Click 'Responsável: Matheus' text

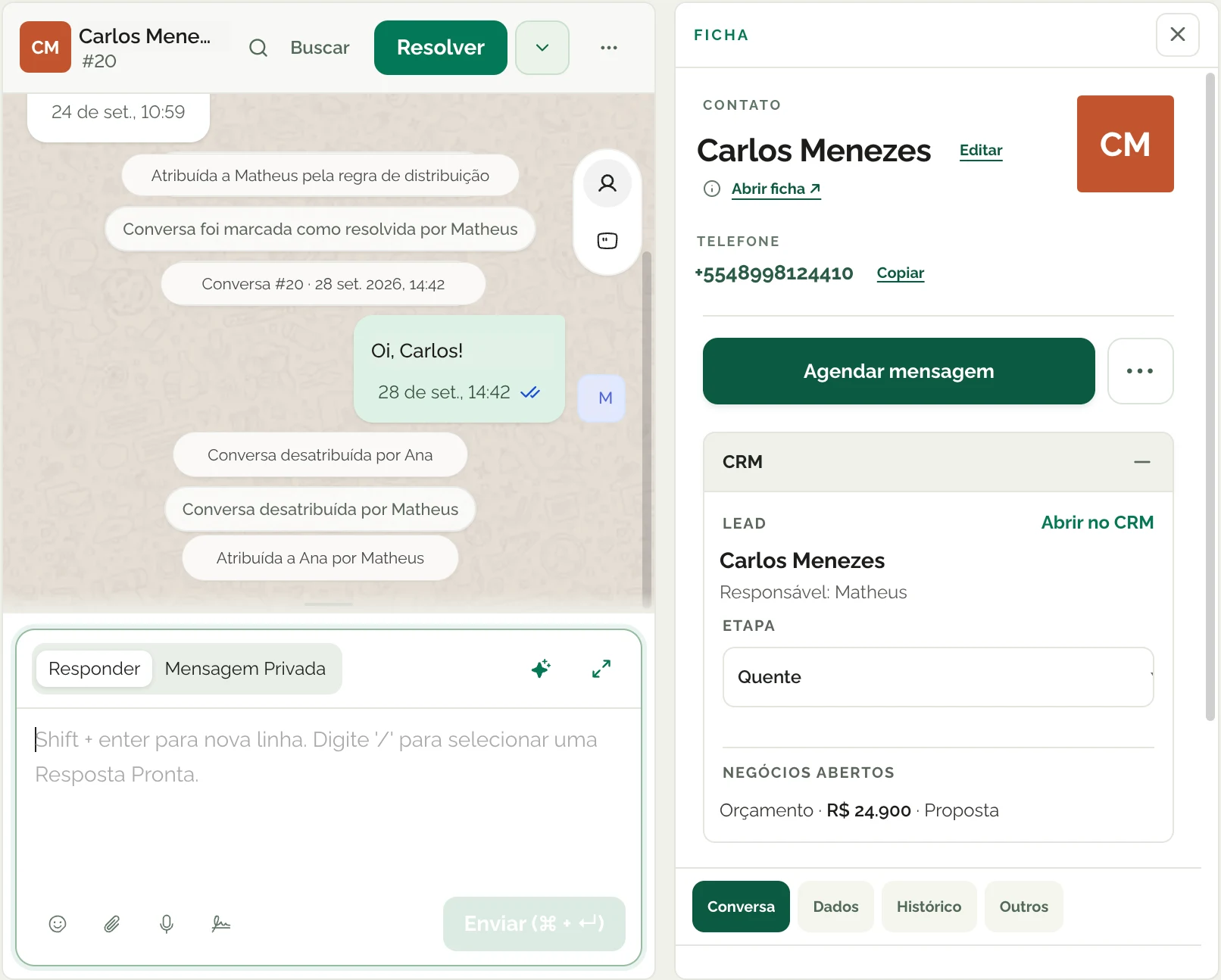(x=813, y=592)
